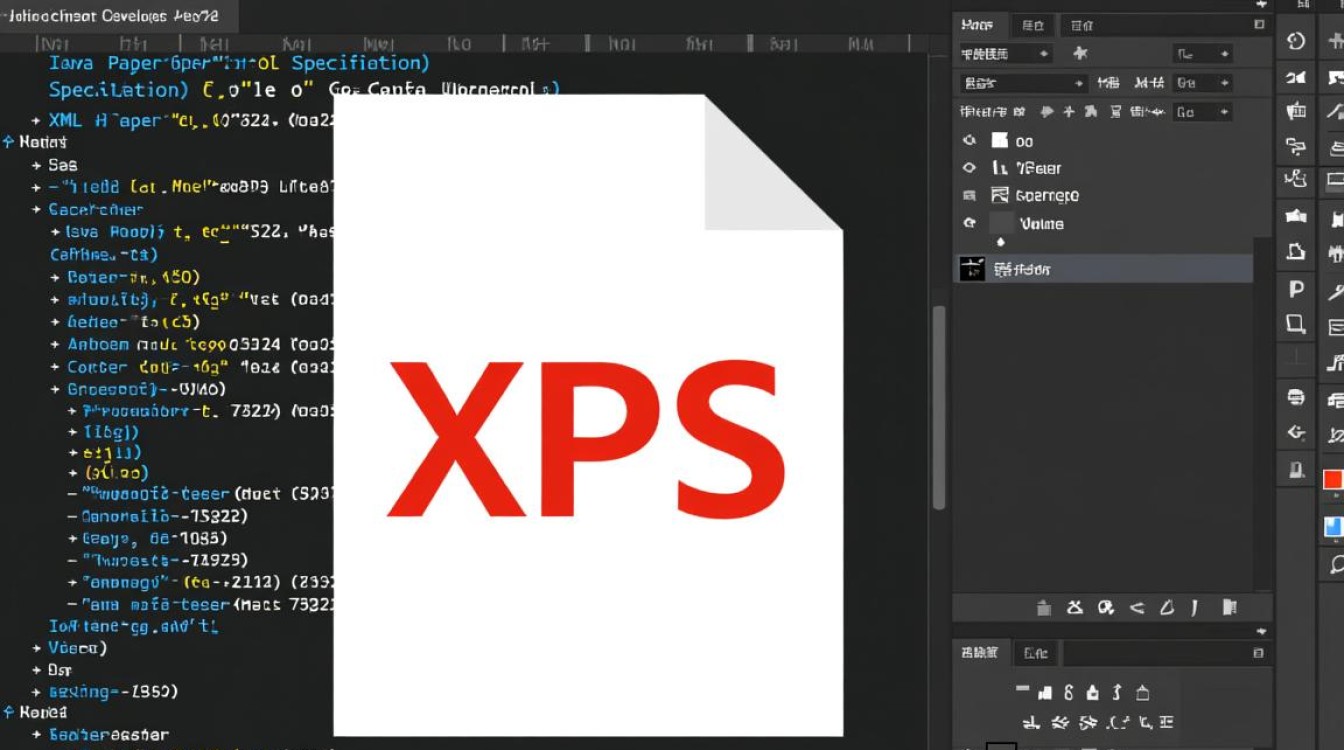
Task: Select the magnifier zoom tool
Action: [1336, 565]
